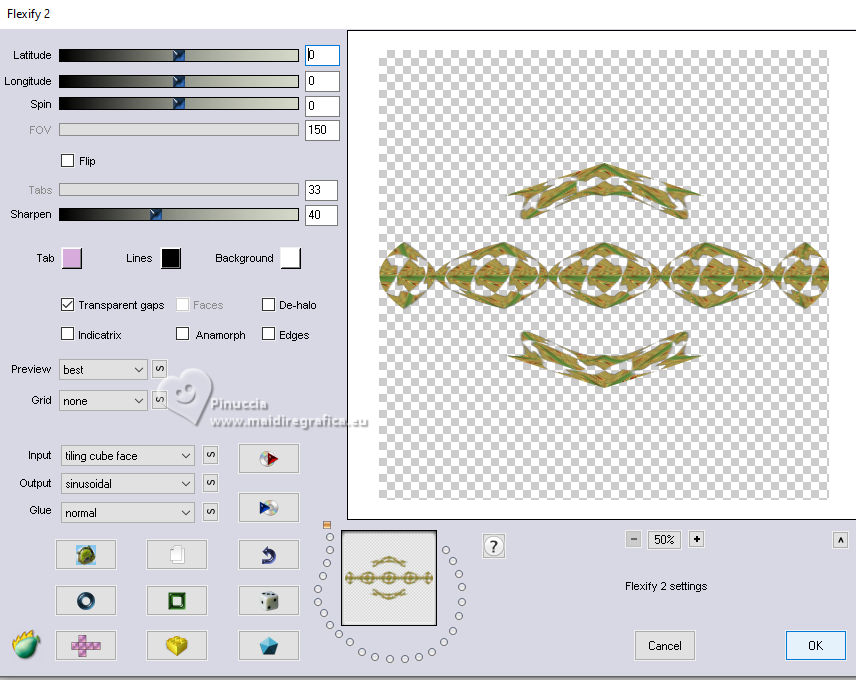The image size is (856, 680).
Task: Enable the Flip checkbox
Action: coord(67,160)
